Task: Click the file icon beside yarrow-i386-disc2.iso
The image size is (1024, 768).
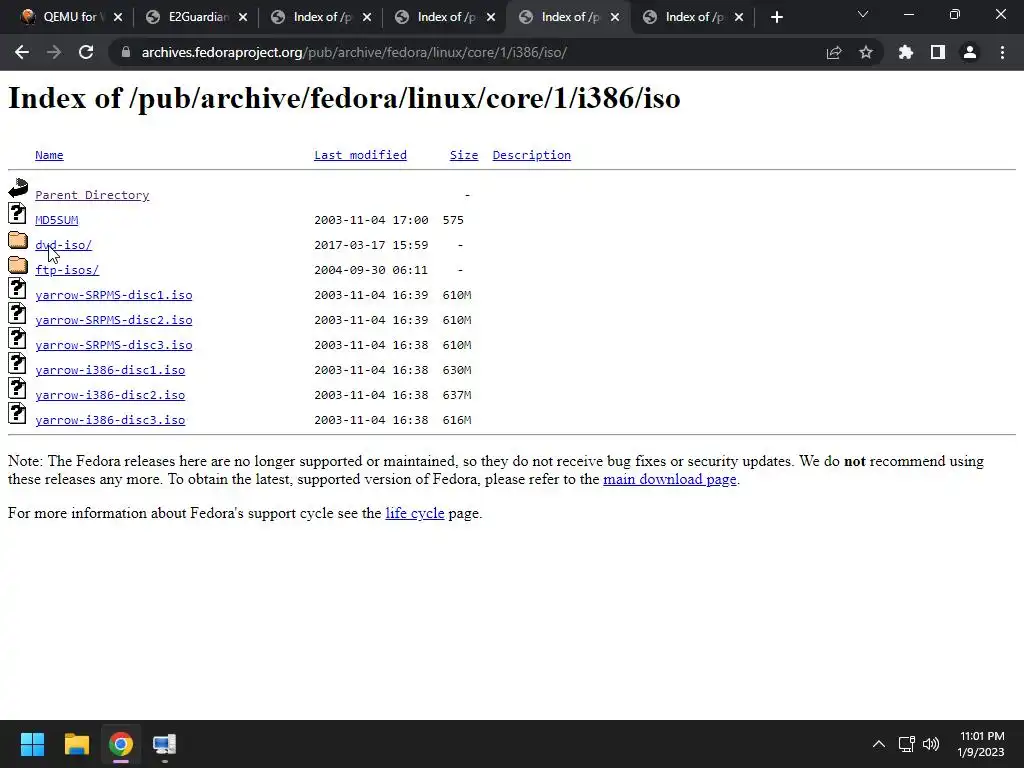Action: point(18,388)
